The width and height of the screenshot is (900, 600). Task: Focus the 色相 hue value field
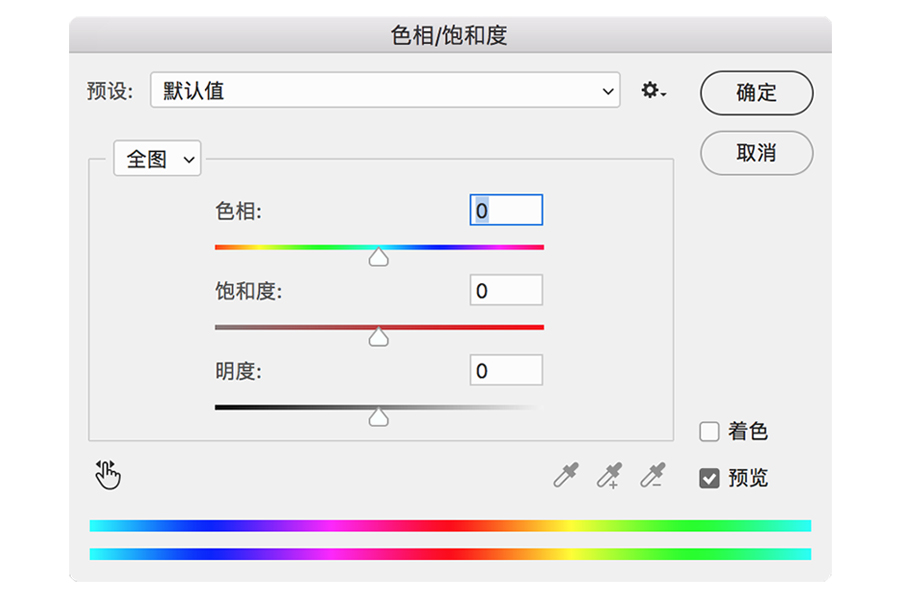point(506,211)
